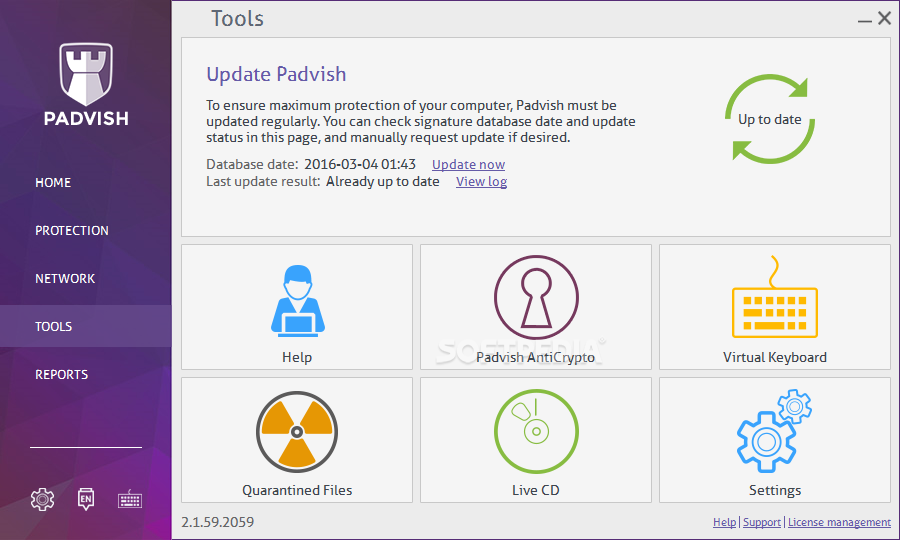The height and width of the screenshot is (540, 900).
Task: Open the Live CD disc tile
Action: pyautogui.click(x=536, y=440)
